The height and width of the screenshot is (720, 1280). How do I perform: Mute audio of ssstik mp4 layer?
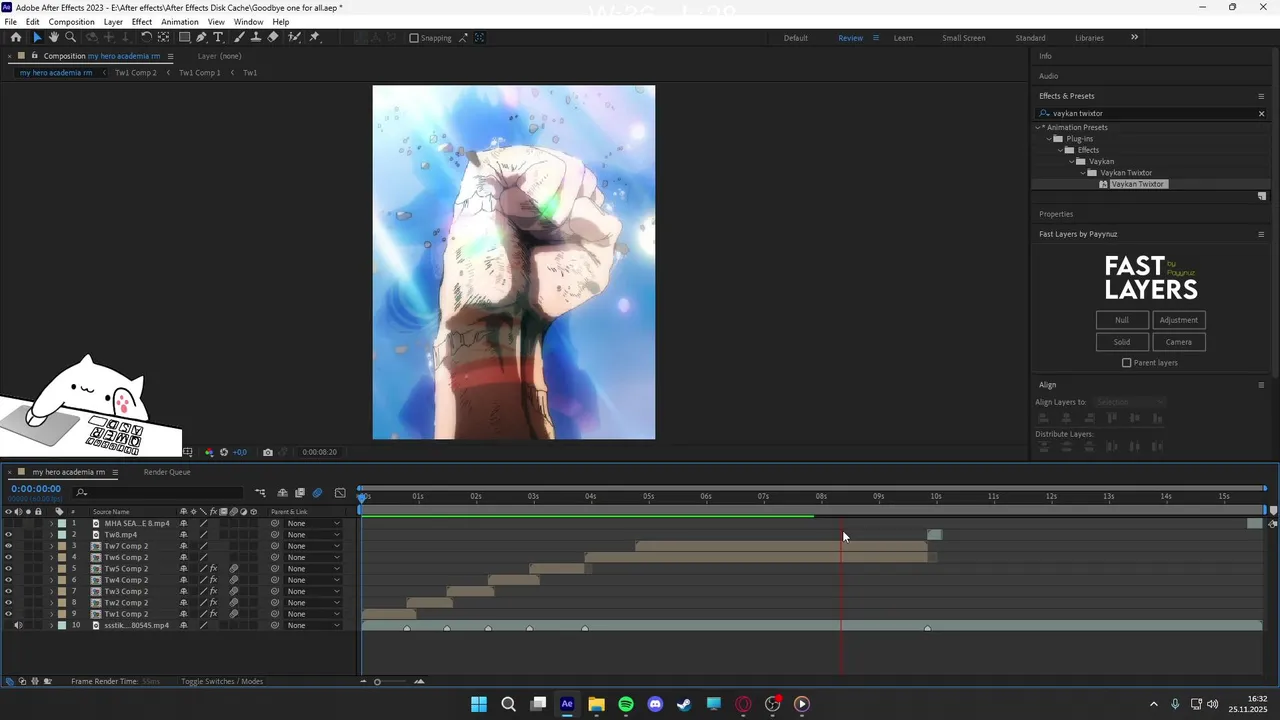18,625
